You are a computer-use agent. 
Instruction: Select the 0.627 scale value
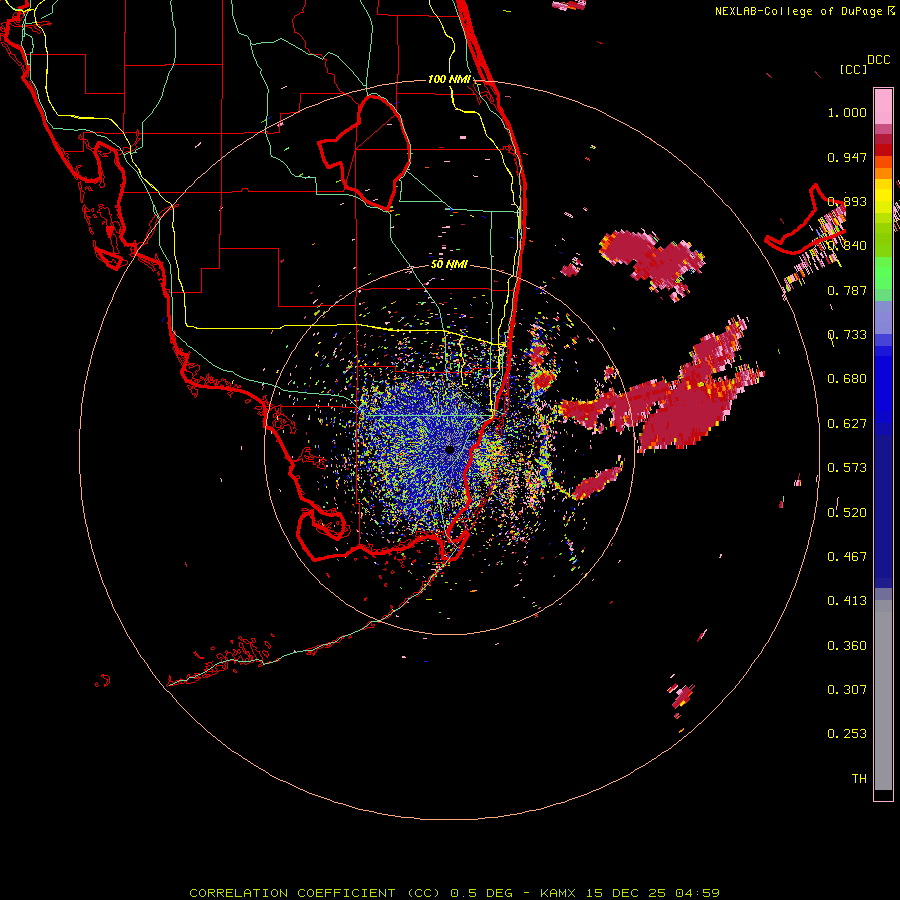[847, 424]
